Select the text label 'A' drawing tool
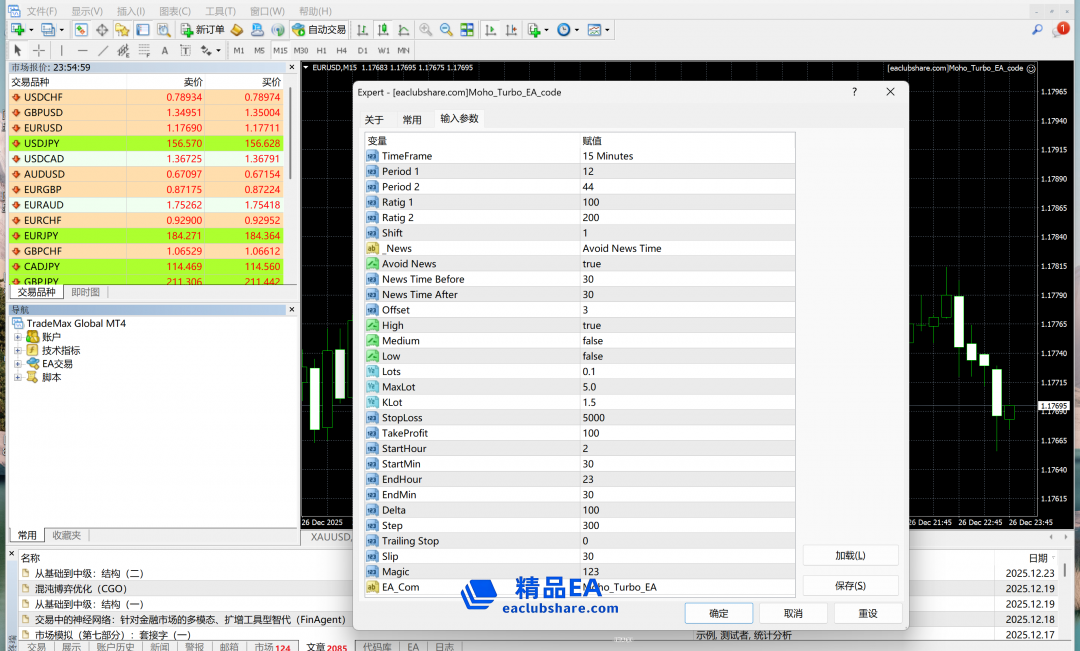Viewport: 1080px width, 651px height. (164, 50)
